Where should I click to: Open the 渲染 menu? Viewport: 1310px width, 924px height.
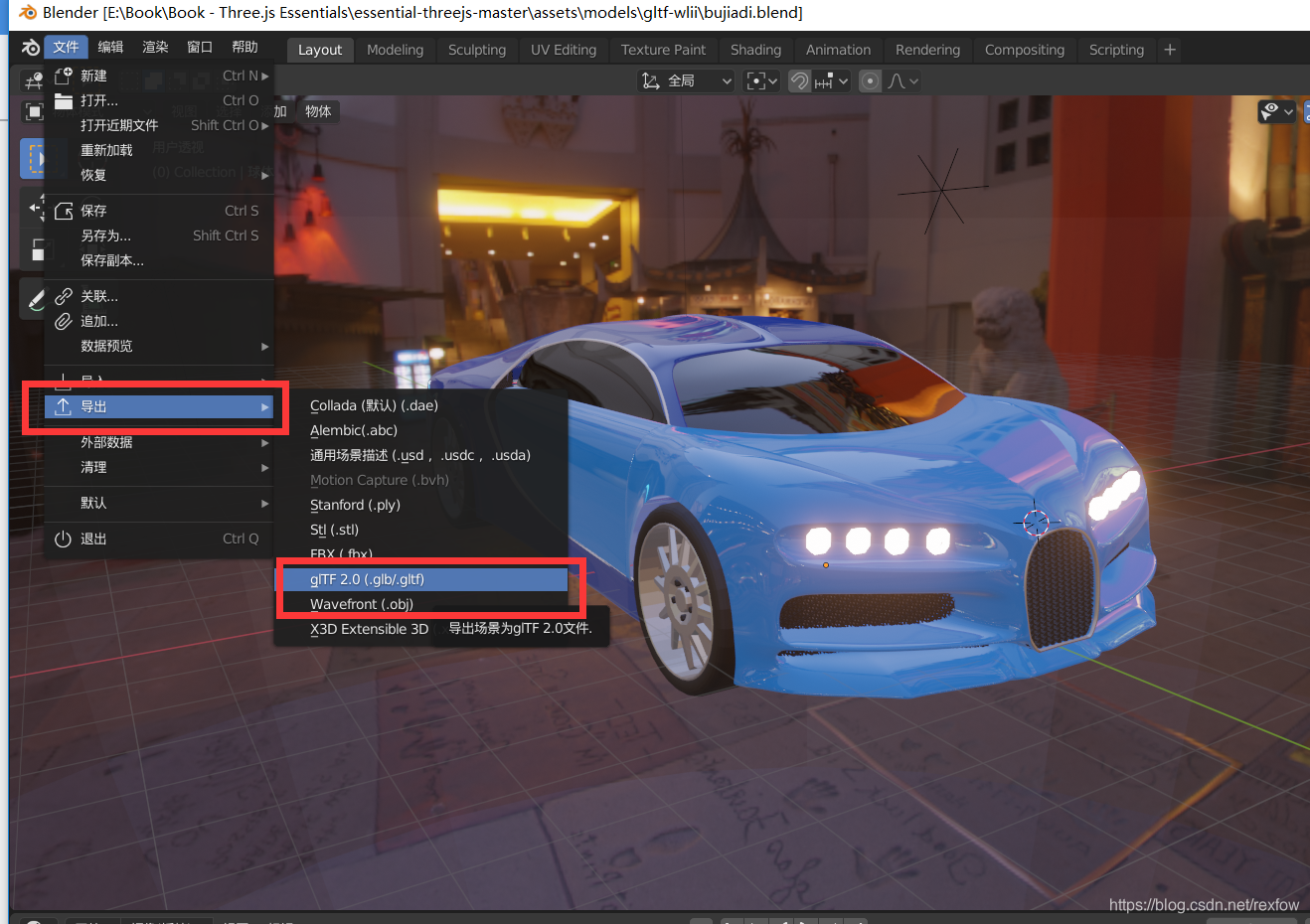point(155,47)
